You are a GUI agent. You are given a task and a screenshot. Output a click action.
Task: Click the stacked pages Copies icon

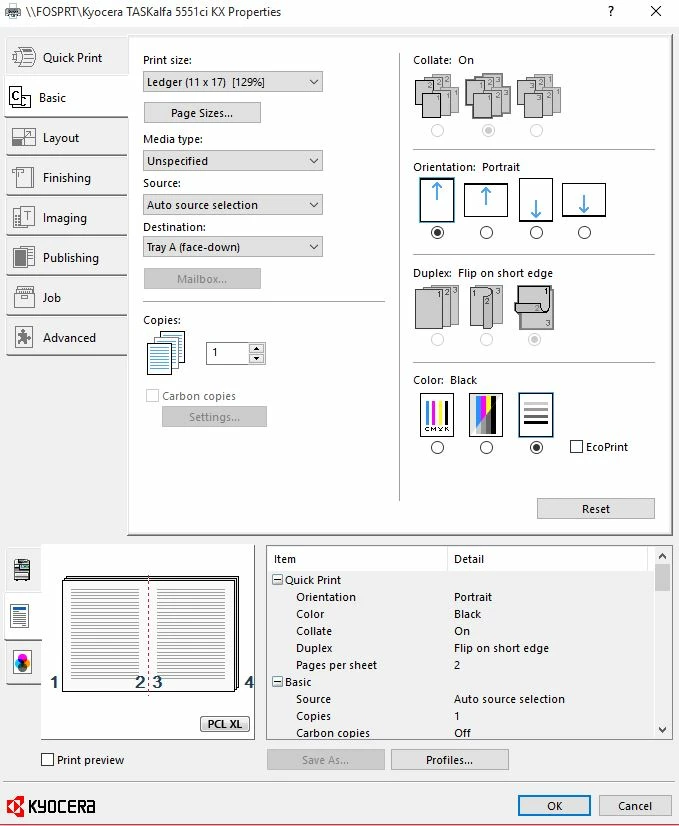point(166,353)
